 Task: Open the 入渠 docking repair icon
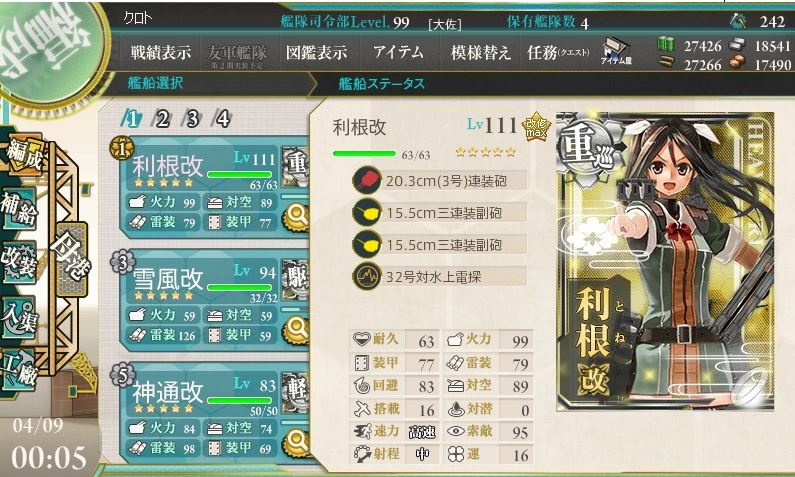19,316
